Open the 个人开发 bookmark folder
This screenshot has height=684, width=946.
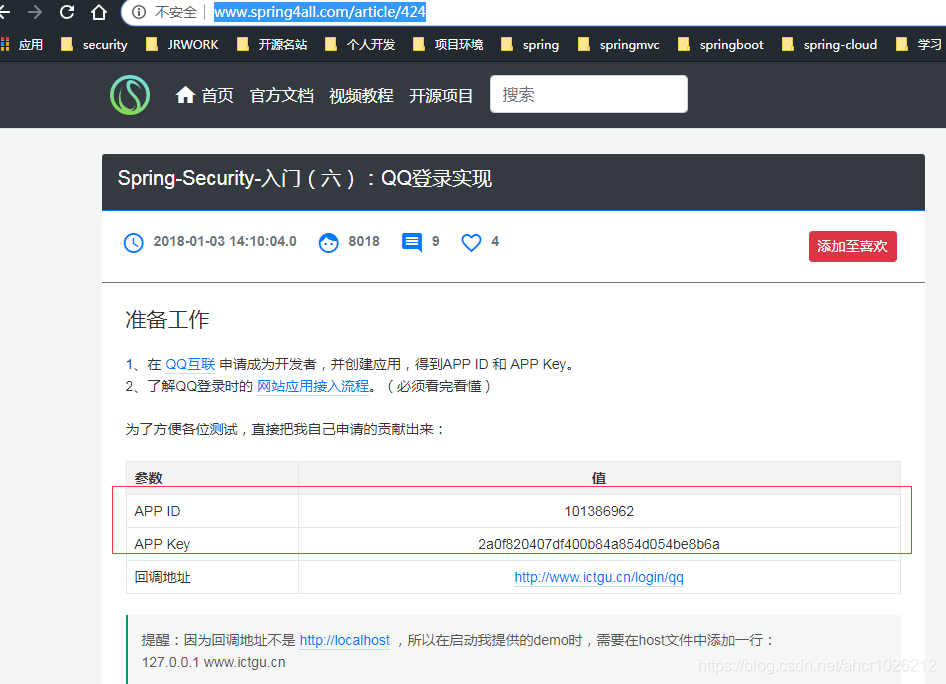(360, 45)
